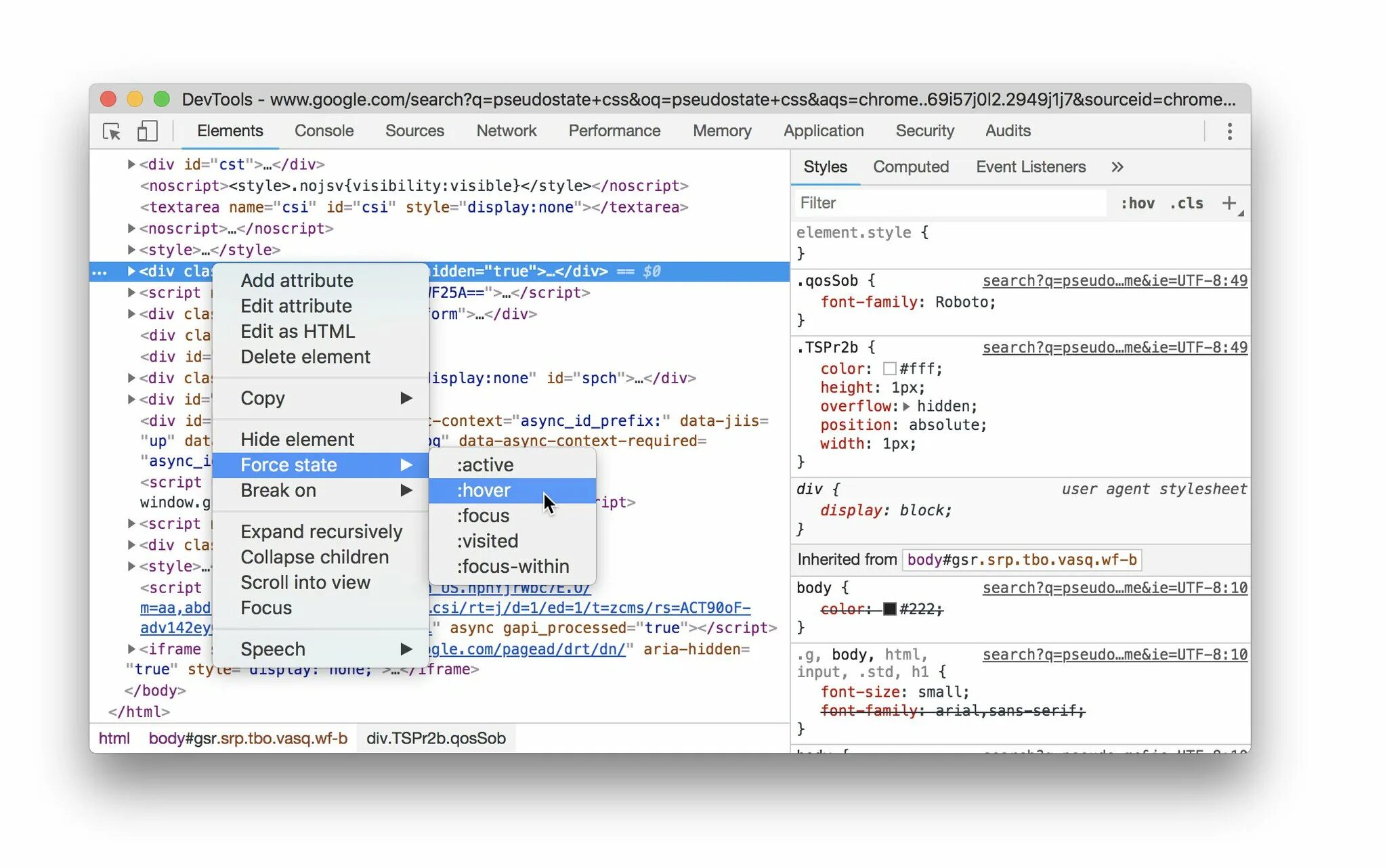Focus the Styles Filter text field
Viewport: 1387px width, 868px height.
point(948,203)
